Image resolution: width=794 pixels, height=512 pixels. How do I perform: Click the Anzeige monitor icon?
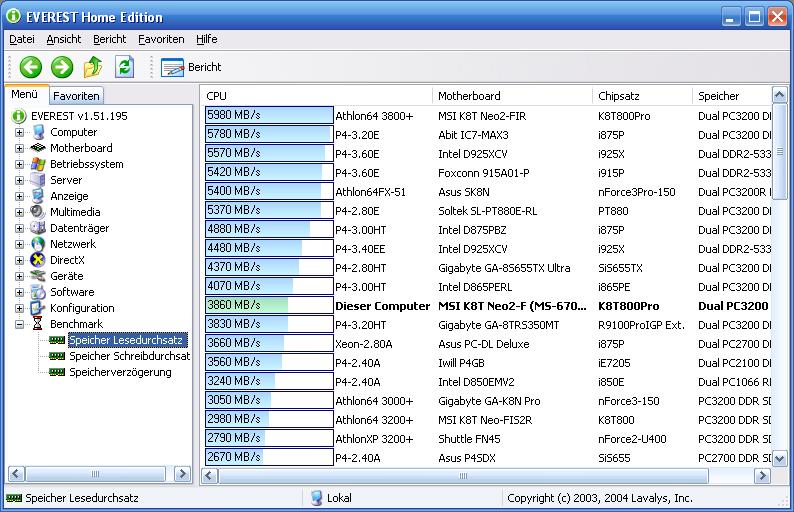click(x=38, y=196)
